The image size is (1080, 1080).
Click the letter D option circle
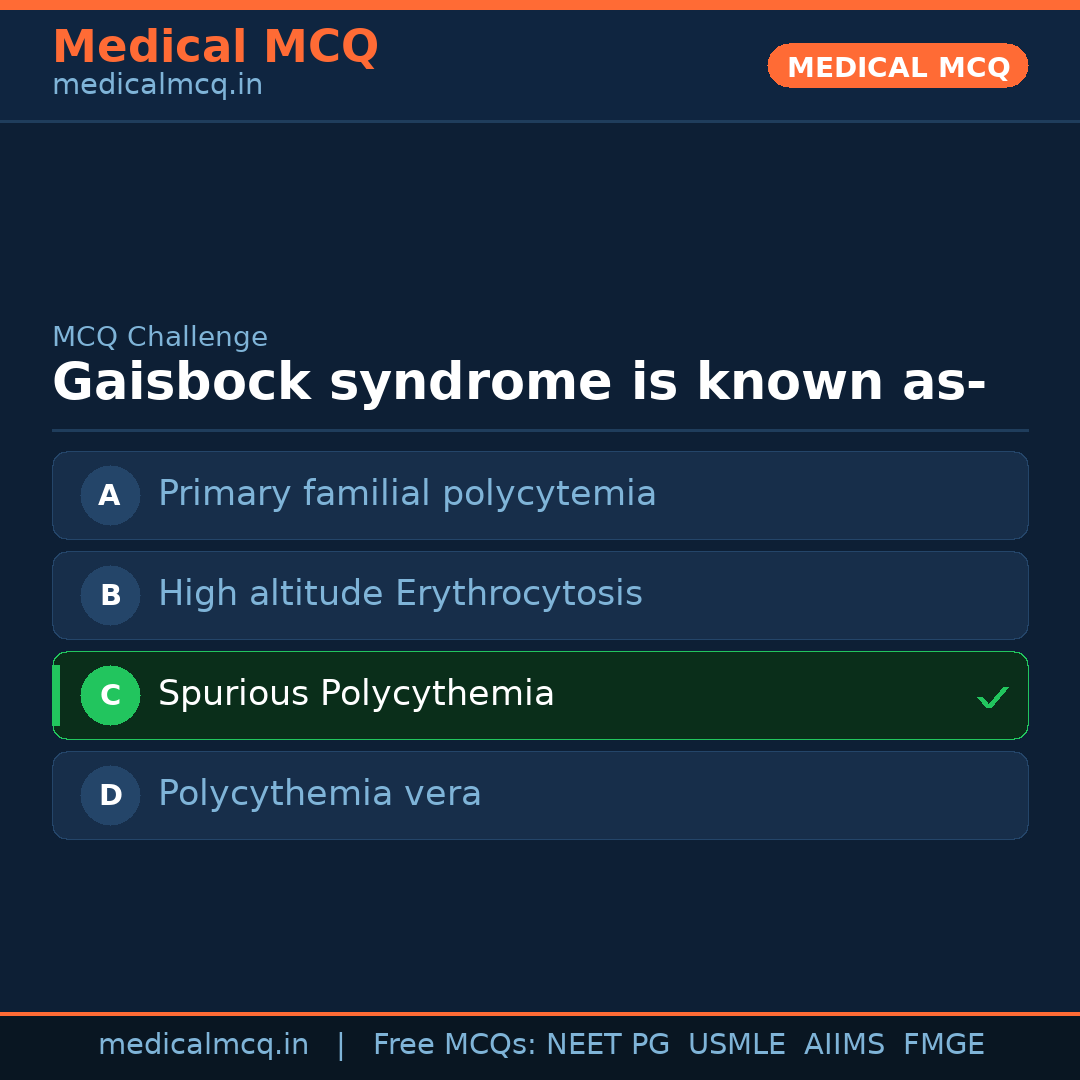pos(110,795)
